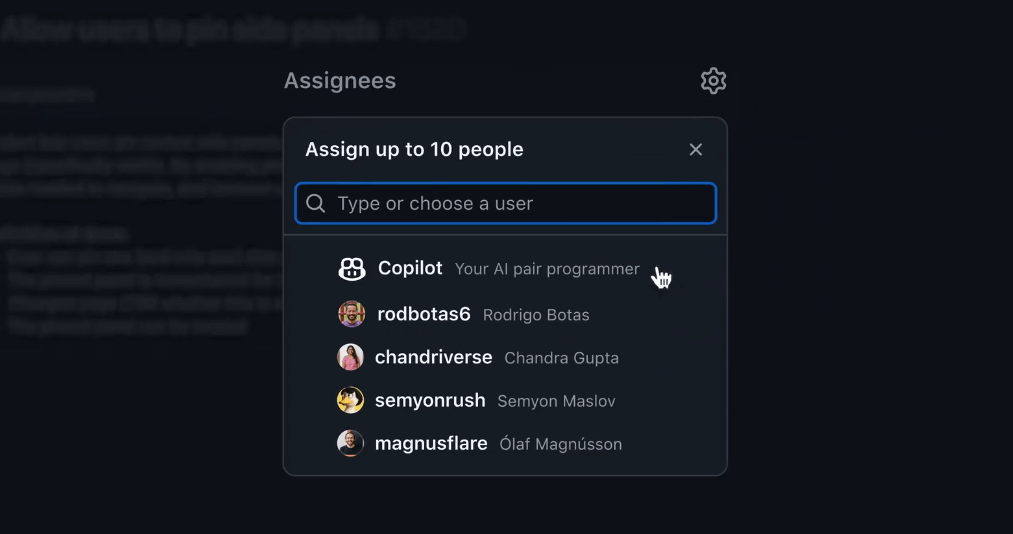The image size is (1013, 534).
Task: Assign Copilot via its name
Action: click(x=410, y=269)
